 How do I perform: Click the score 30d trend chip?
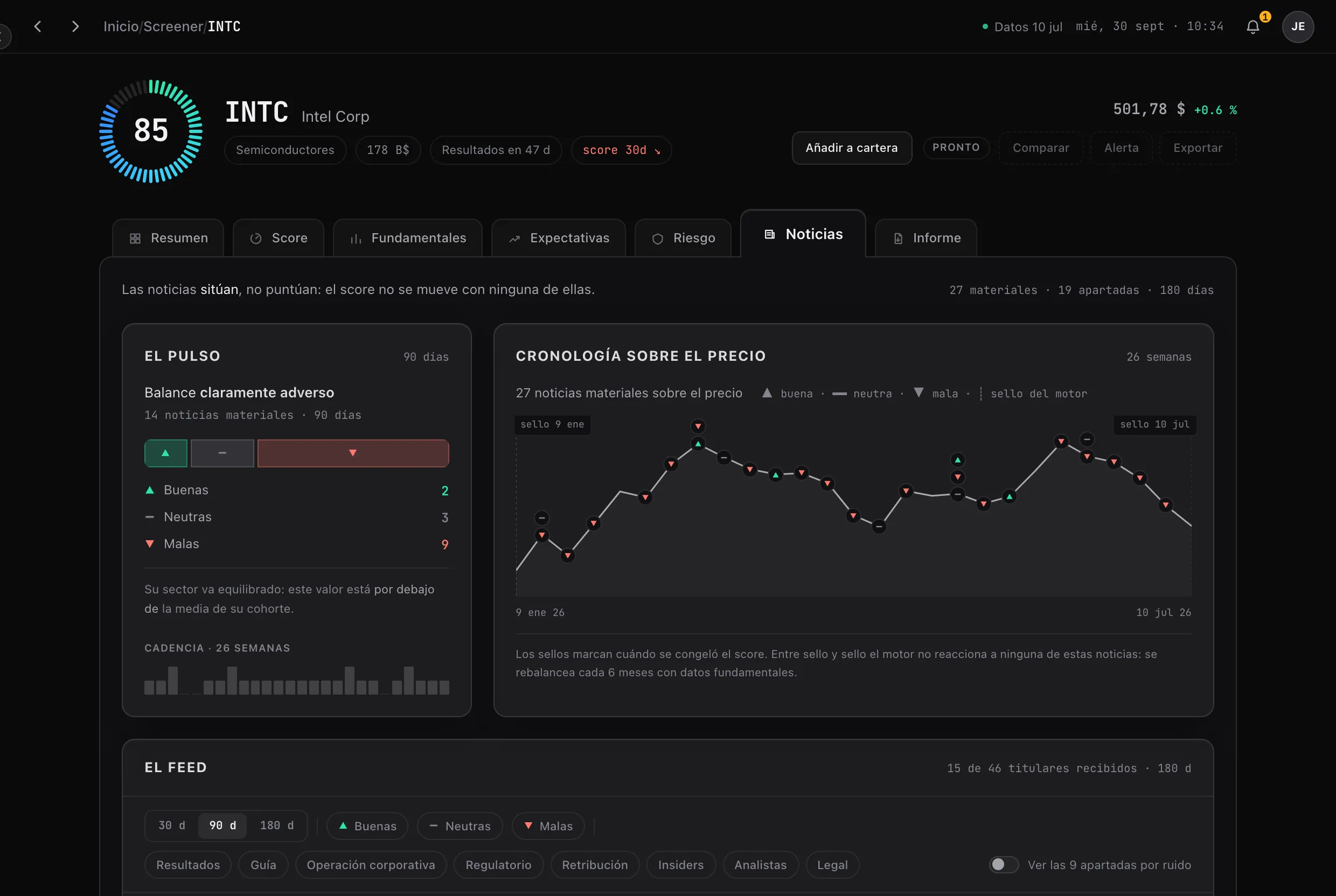click(x=622, y=150)
